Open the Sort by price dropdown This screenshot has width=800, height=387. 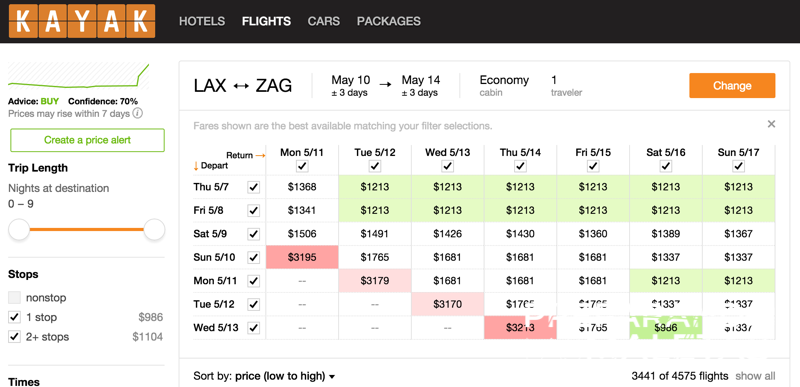coord(264,376)
